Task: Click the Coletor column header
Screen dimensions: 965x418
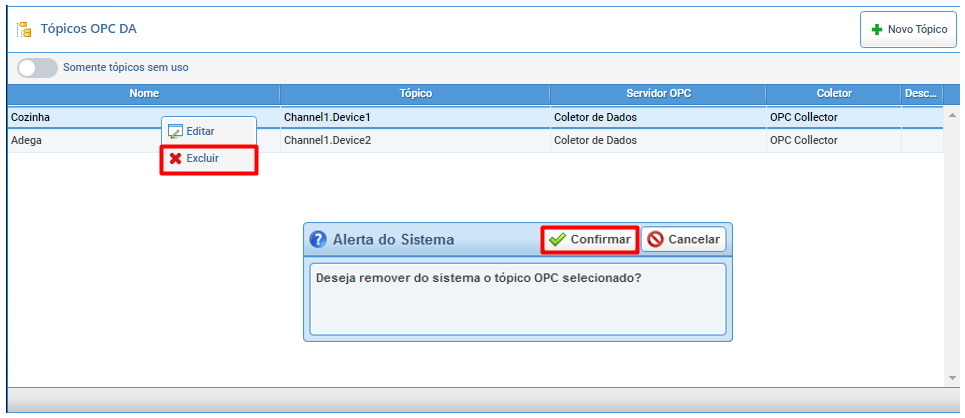Action: point(834,94)
